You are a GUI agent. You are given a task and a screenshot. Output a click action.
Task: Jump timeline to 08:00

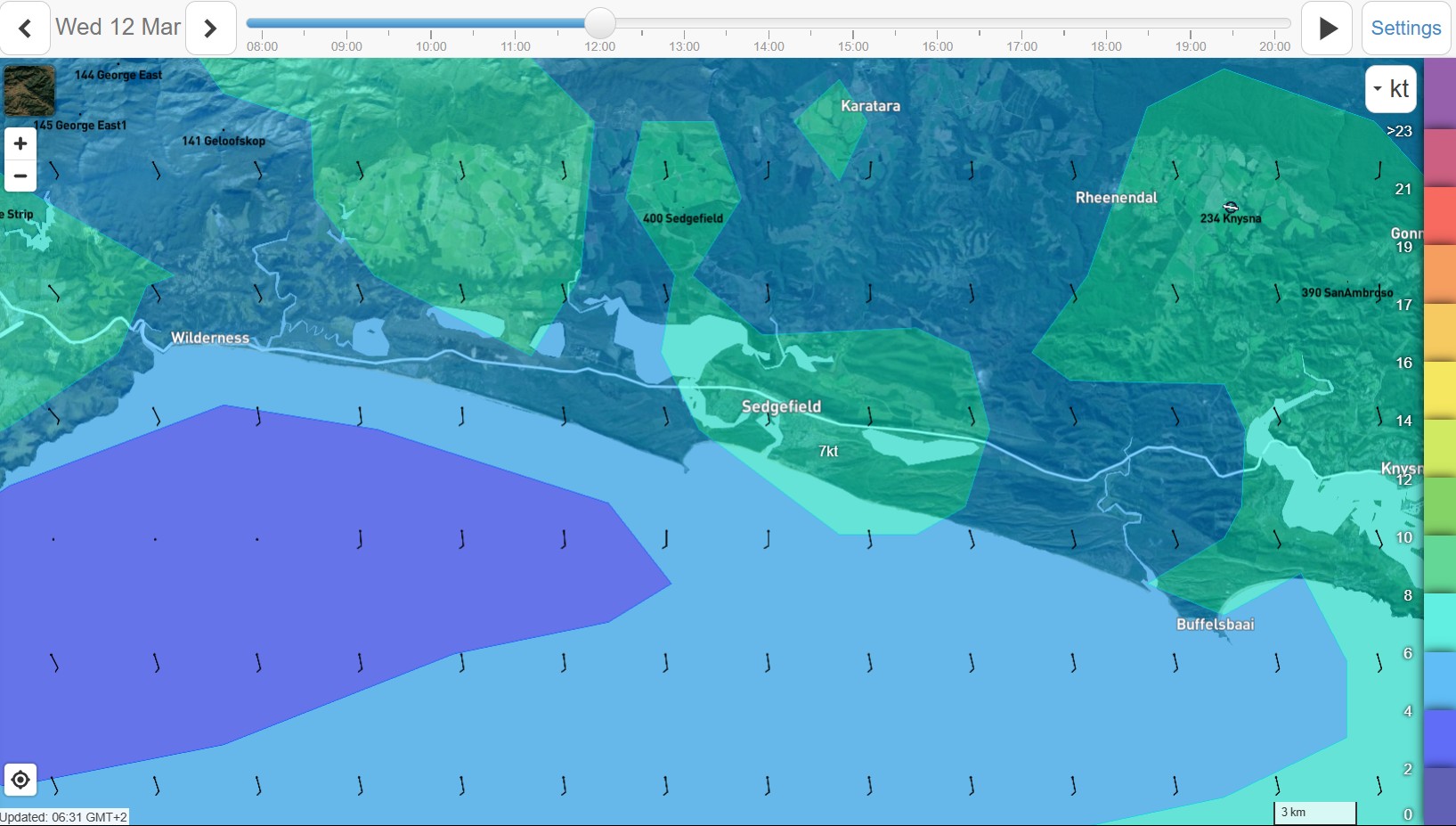262,46
